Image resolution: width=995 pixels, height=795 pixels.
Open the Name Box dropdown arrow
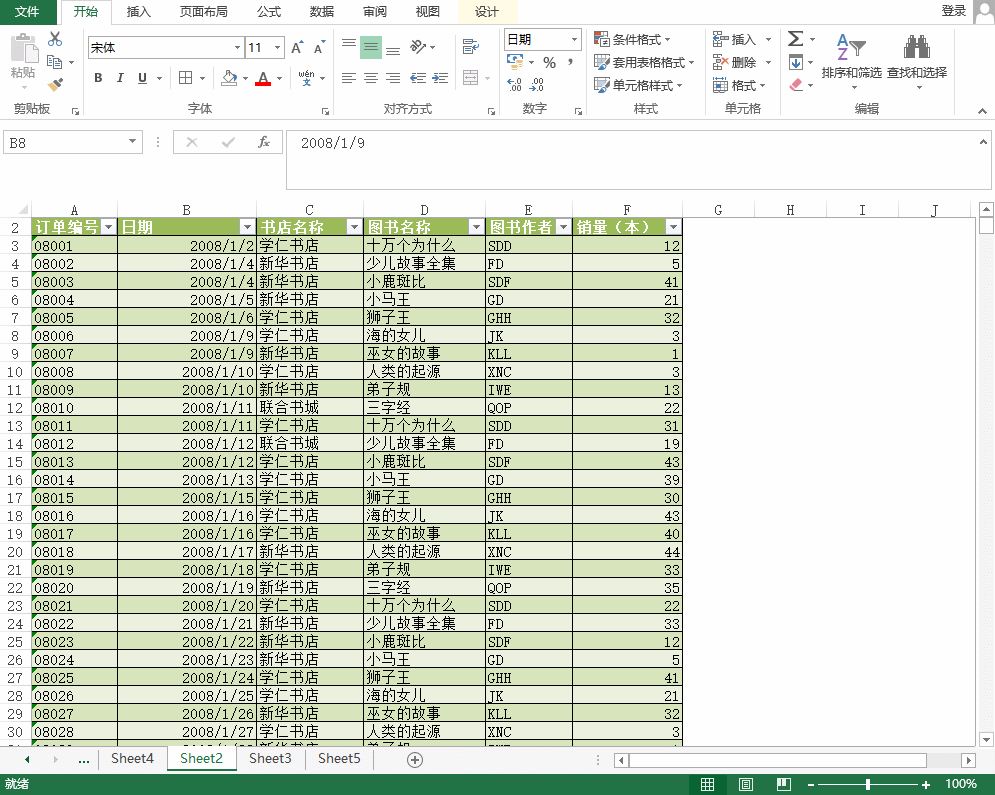pos(132,141)
